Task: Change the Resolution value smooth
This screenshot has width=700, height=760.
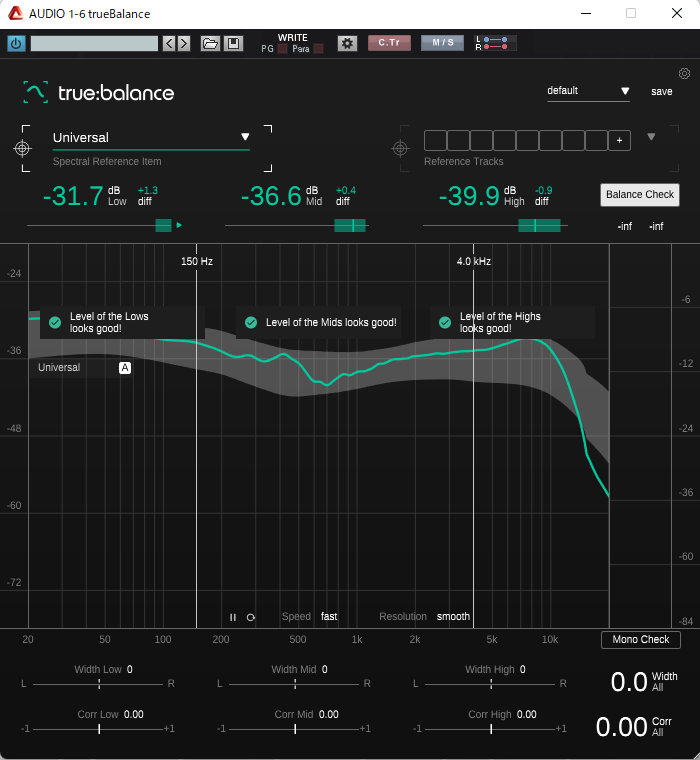Action: [453, 617]
